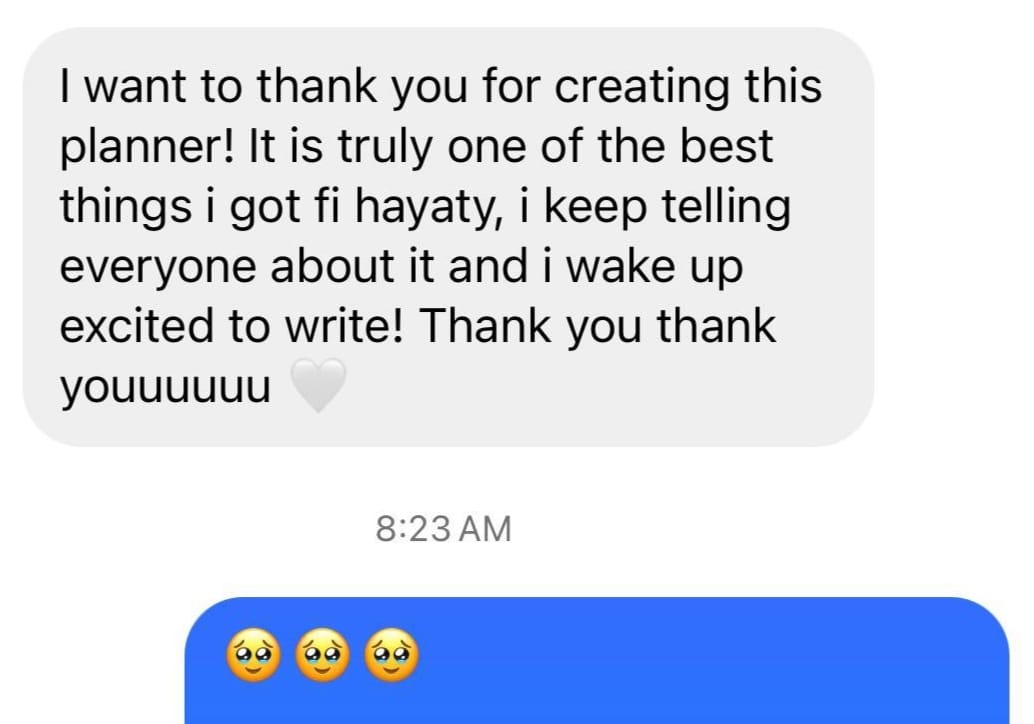Click the words "wake up" in the message
The width and height of the screenshot is (1034, 724).
(655, 268)
